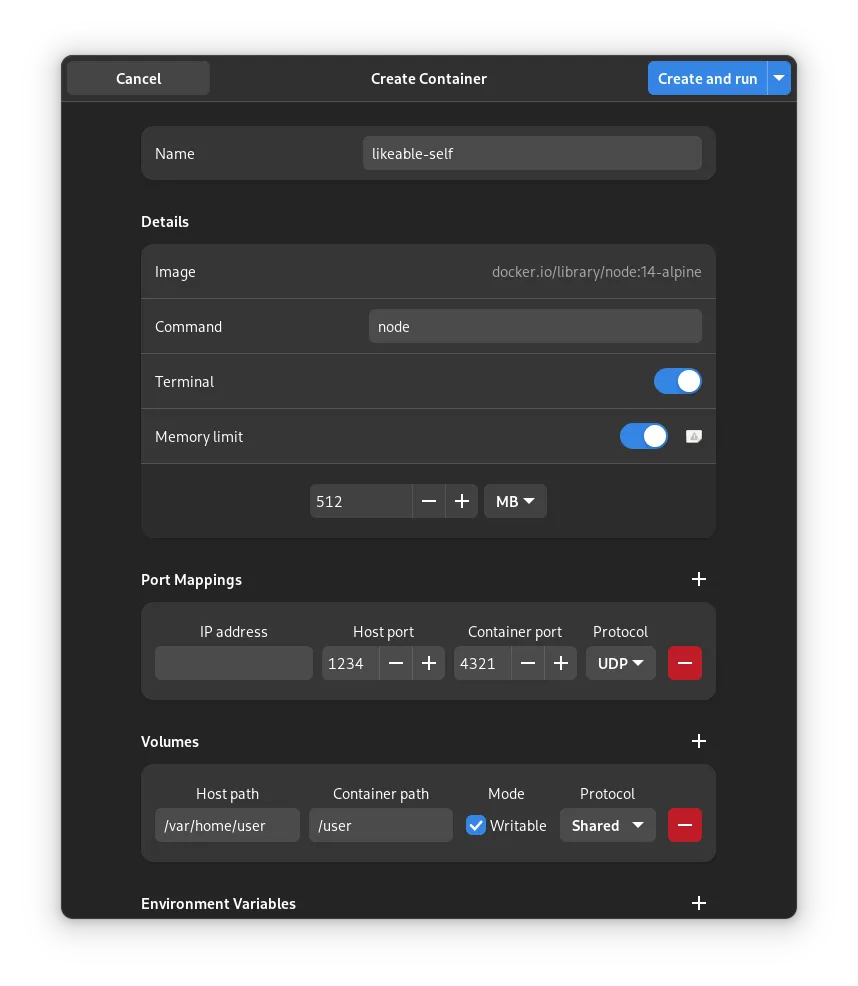Remove the UDP port mapping row

[685, 663]
